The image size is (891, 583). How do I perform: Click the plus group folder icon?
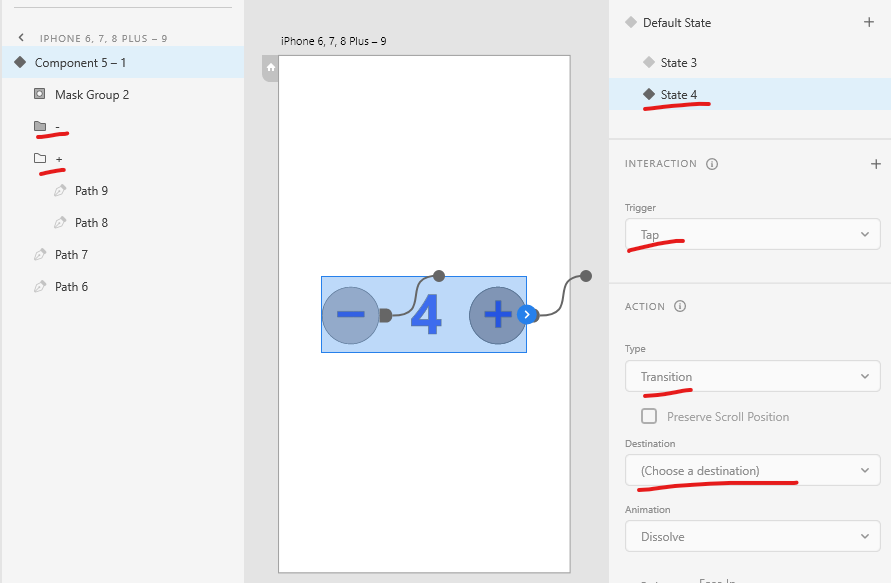40,158
